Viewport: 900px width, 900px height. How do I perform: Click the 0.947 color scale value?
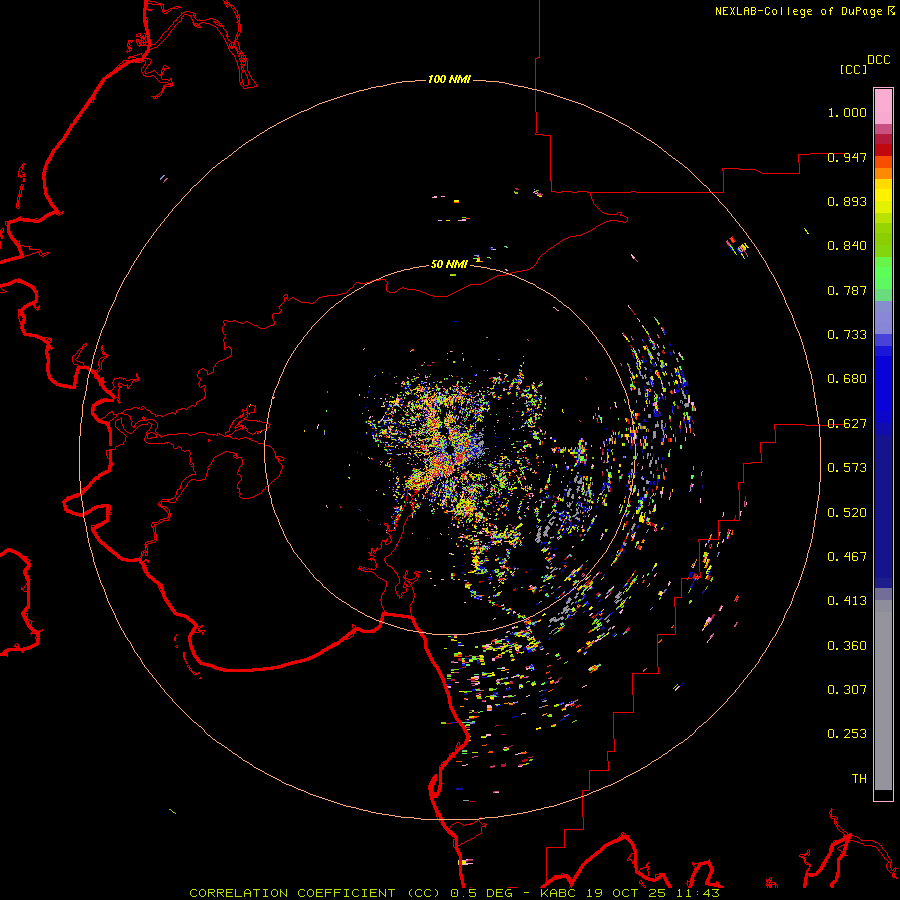tap(847, 157)
